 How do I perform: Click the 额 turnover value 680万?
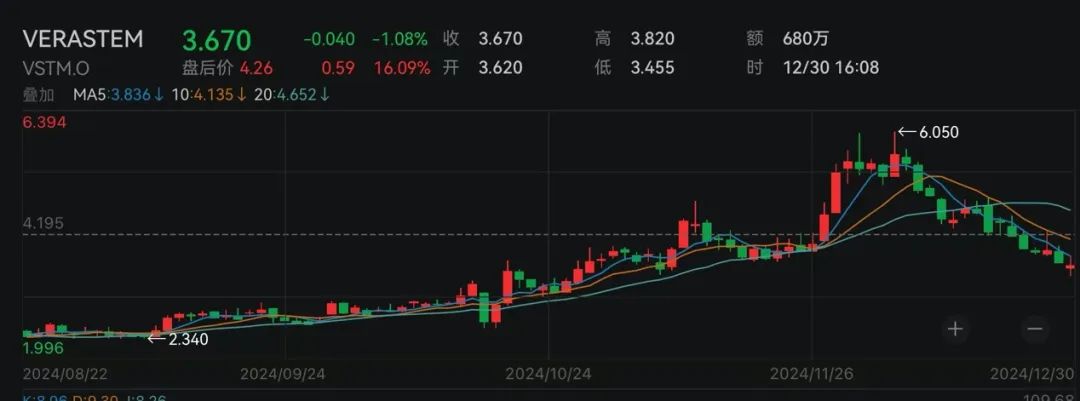[x=806, y=39]
